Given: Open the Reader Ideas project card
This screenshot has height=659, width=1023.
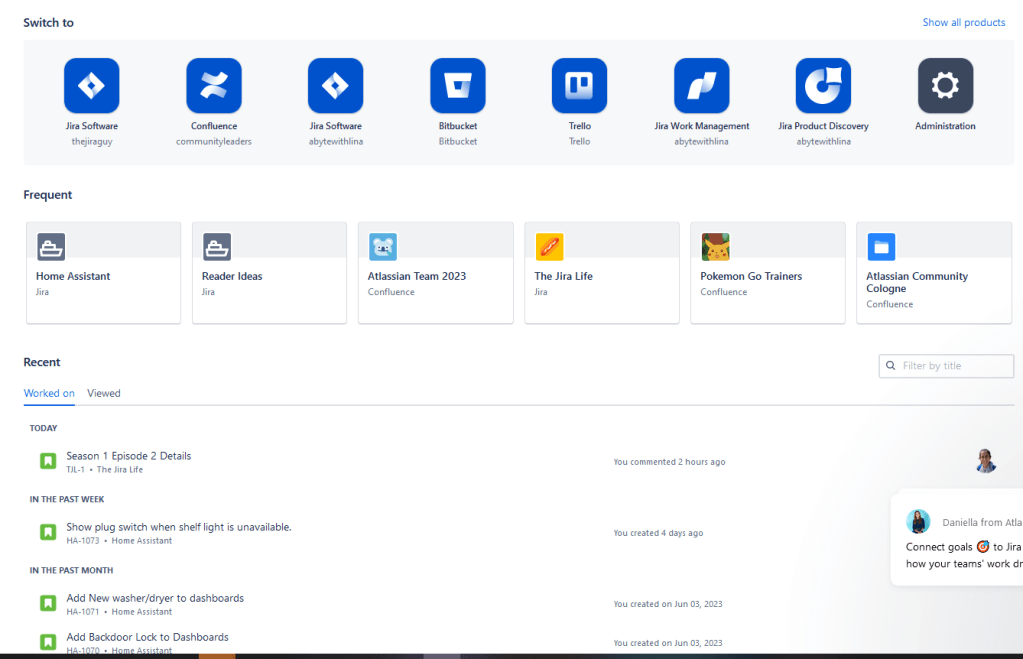Looking at the screenshot, I should pos(269,273).
